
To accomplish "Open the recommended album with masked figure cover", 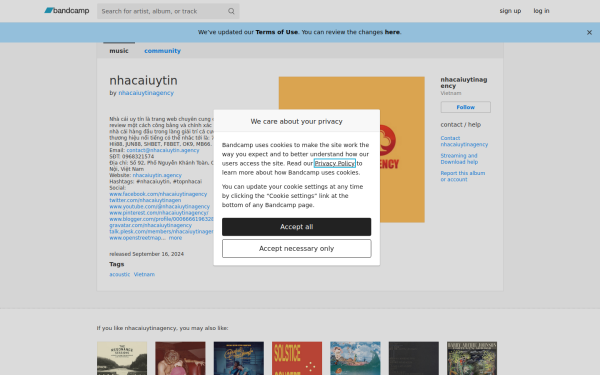I will (x=180, y=358).
